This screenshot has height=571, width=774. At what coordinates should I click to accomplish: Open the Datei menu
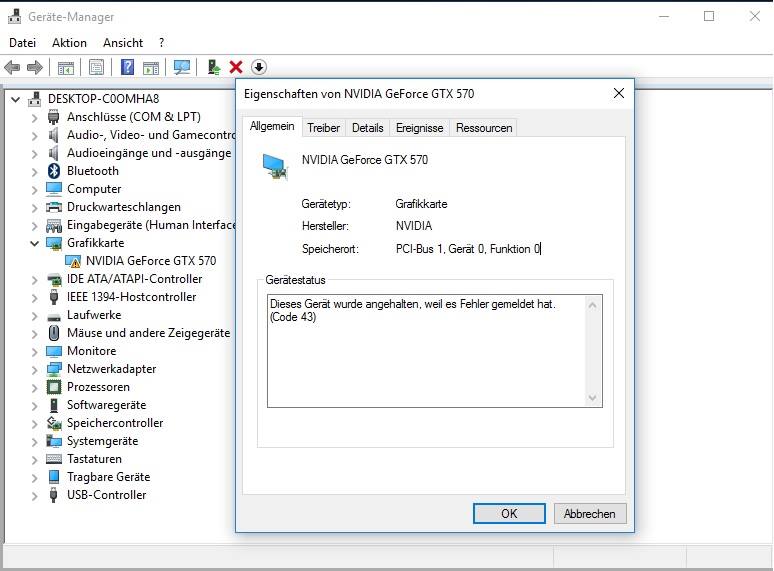22,43
